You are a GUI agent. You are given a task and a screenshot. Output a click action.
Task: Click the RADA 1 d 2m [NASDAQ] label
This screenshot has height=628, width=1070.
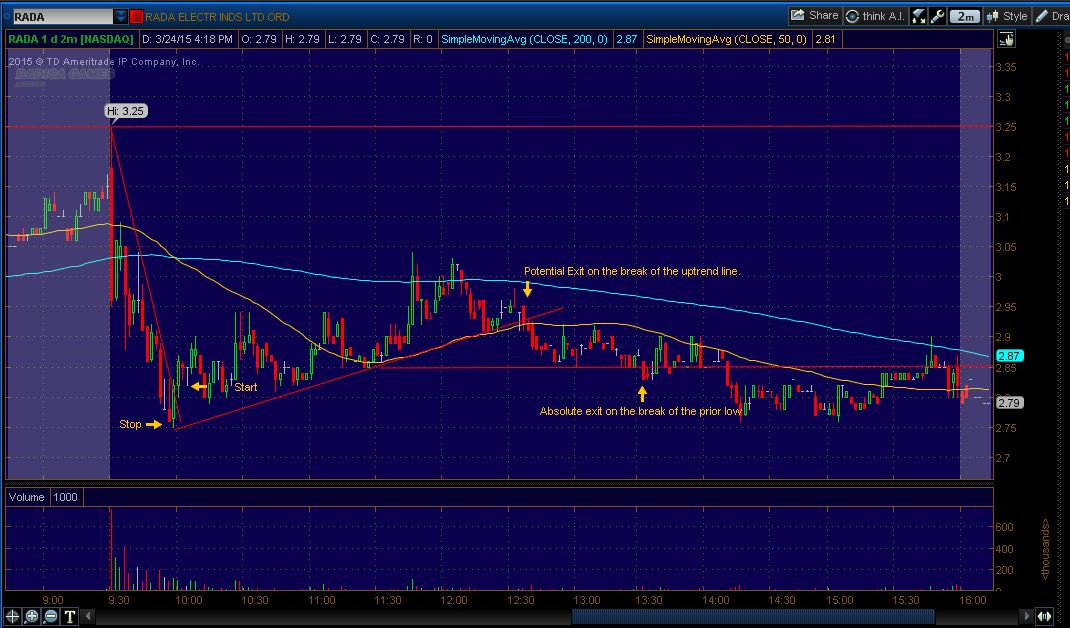71,40
